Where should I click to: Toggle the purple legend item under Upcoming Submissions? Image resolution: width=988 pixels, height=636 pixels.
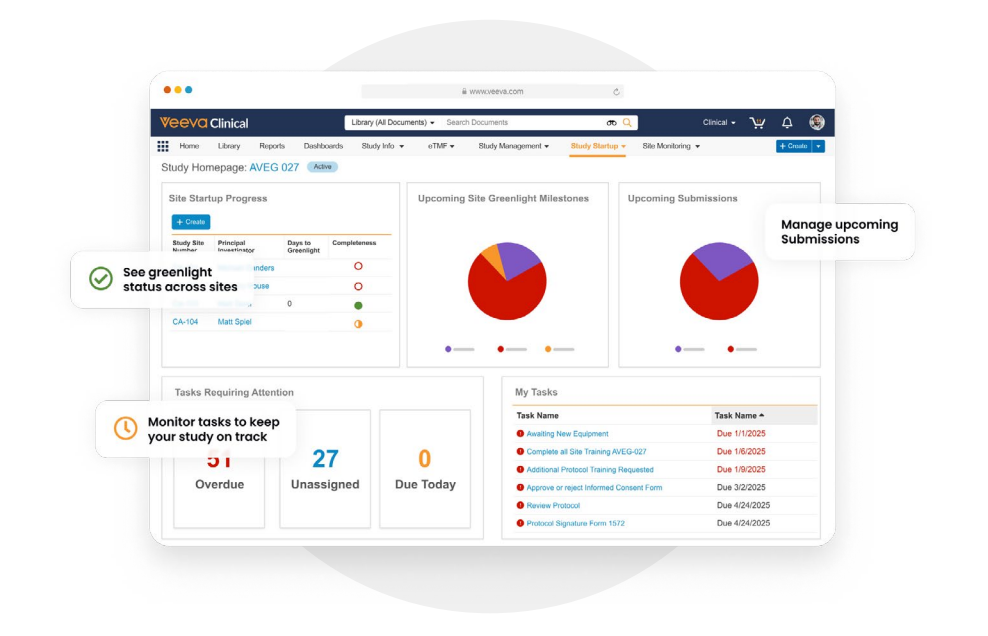tap(679, 349)
